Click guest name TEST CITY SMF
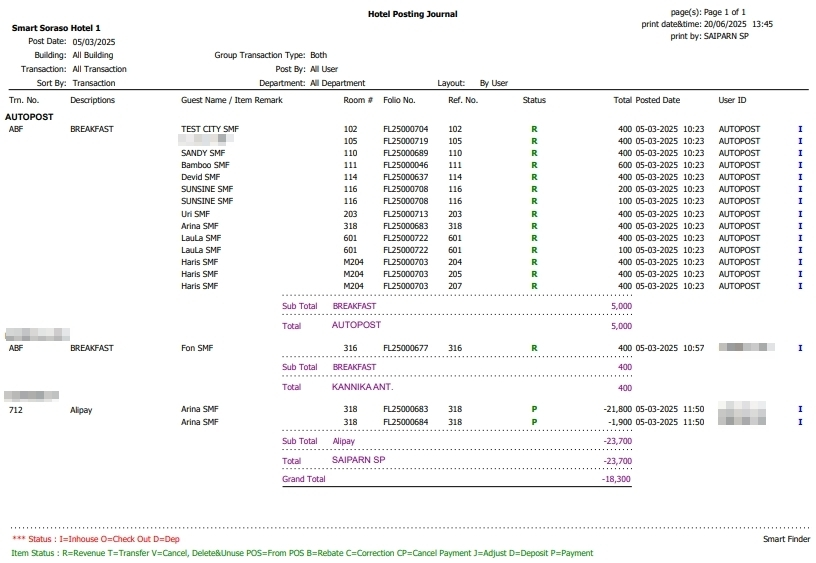Image resolution: width=816 pixels, height=563 pixels. (x=210, y=130)
